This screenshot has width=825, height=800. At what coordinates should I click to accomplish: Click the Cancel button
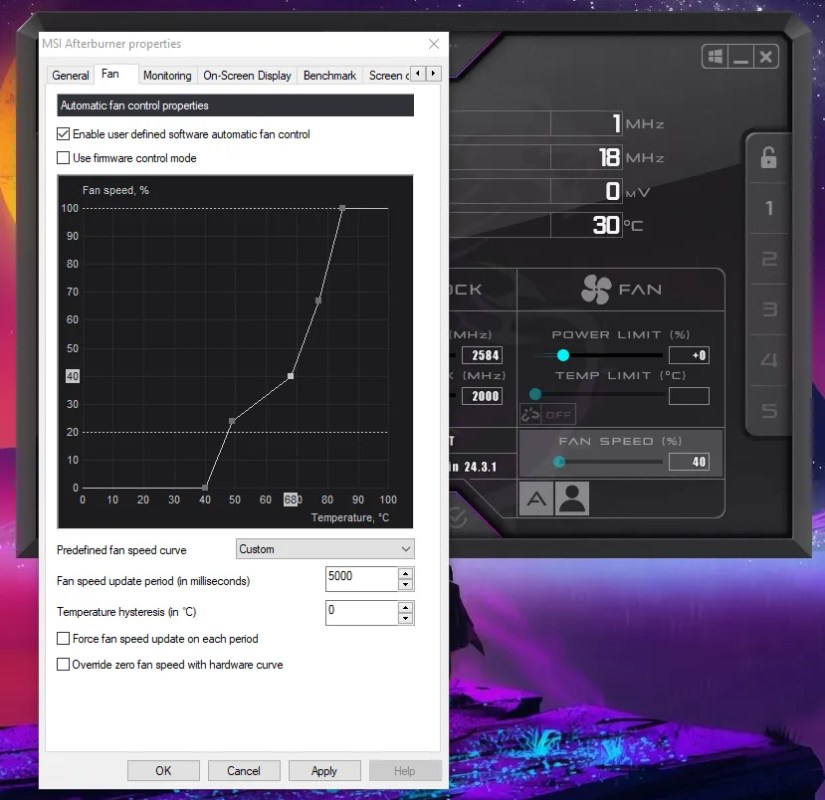(x=244, y=771)
